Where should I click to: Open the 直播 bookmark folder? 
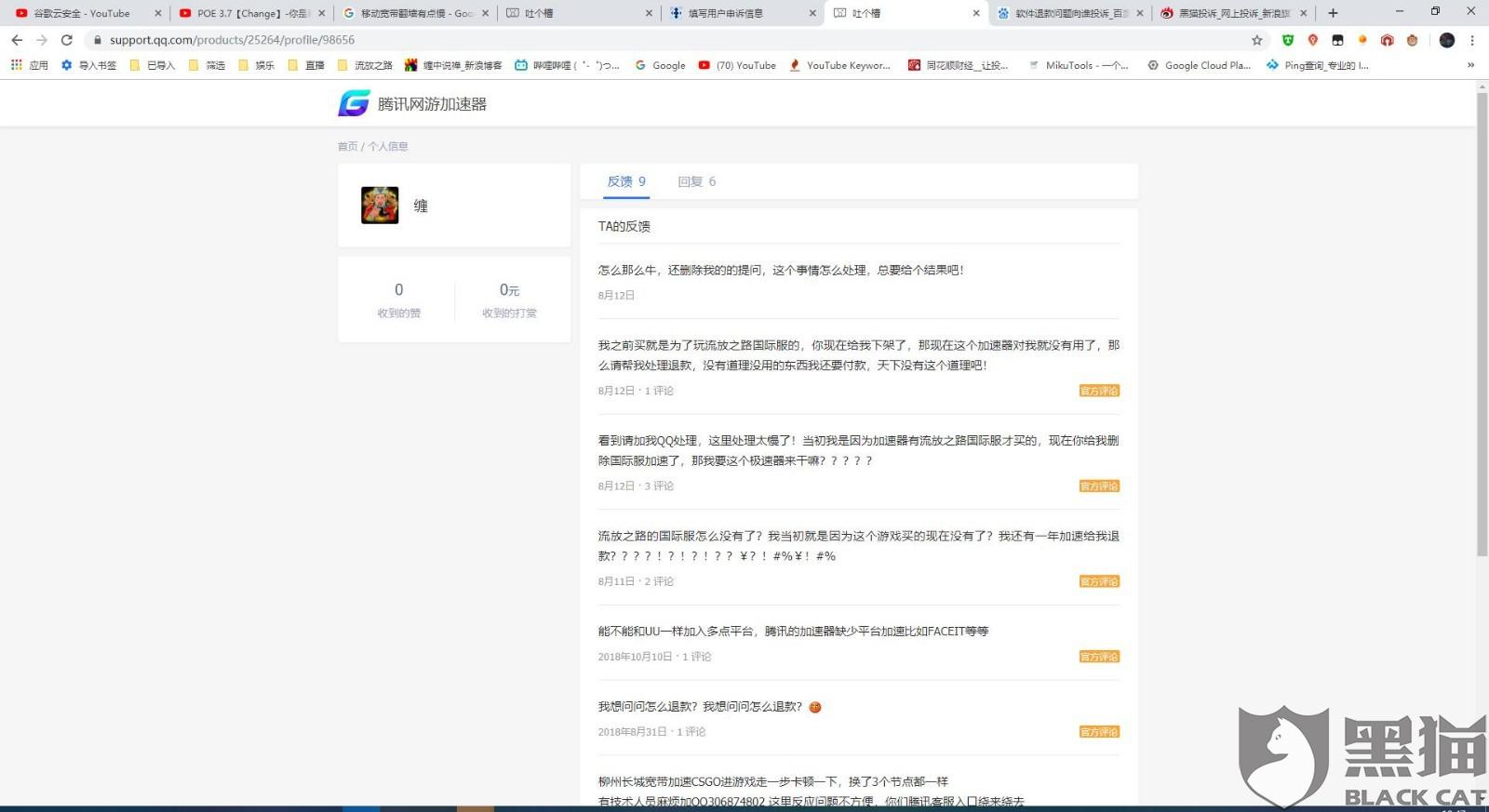click(x=306, y=65)
